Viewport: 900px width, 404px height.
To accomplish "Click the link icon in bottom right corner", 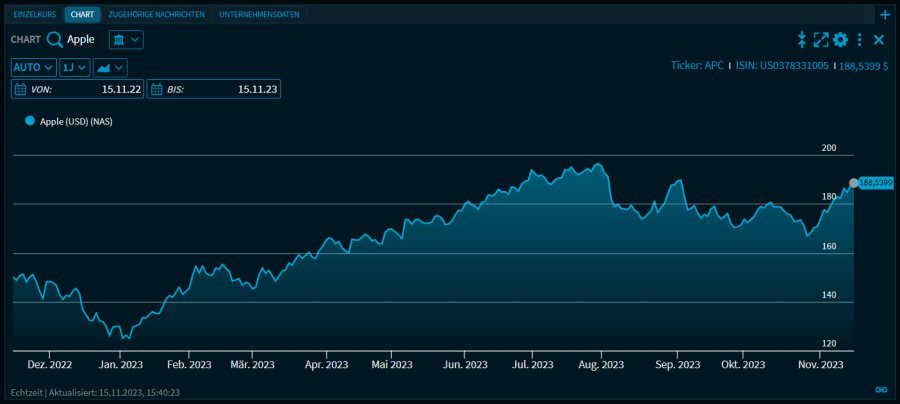I will tap(881, 390).
